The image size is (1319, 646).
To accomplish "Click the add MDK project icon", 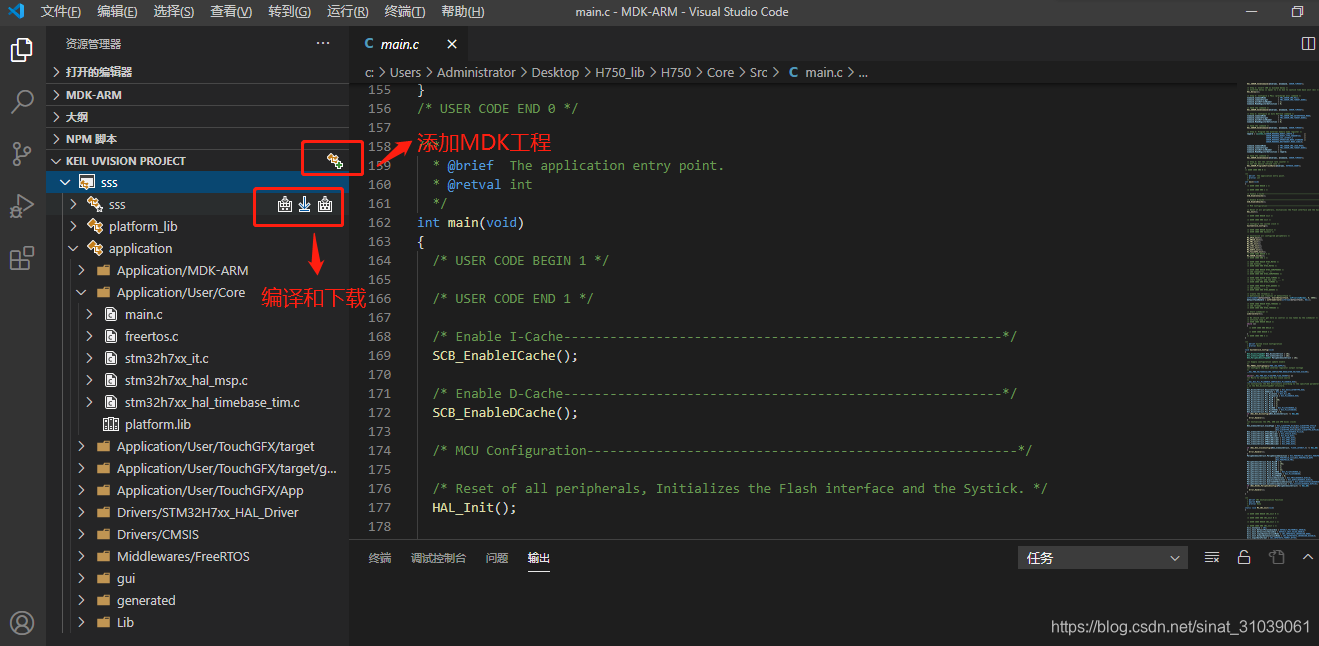I will point(335,160).
